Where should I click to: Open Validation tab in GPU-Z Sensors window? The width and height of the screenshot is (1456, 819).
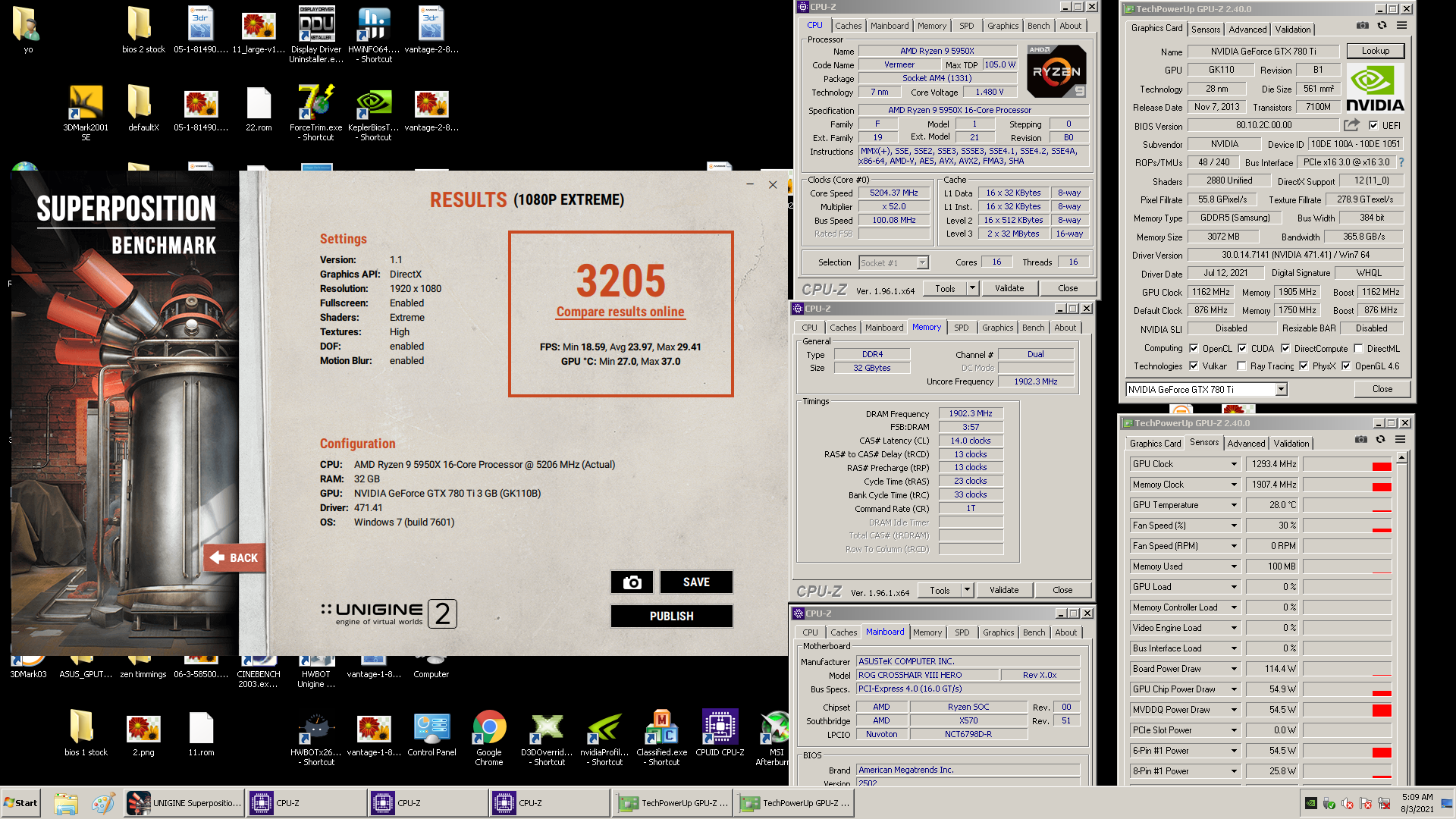tap(1291, 444)
